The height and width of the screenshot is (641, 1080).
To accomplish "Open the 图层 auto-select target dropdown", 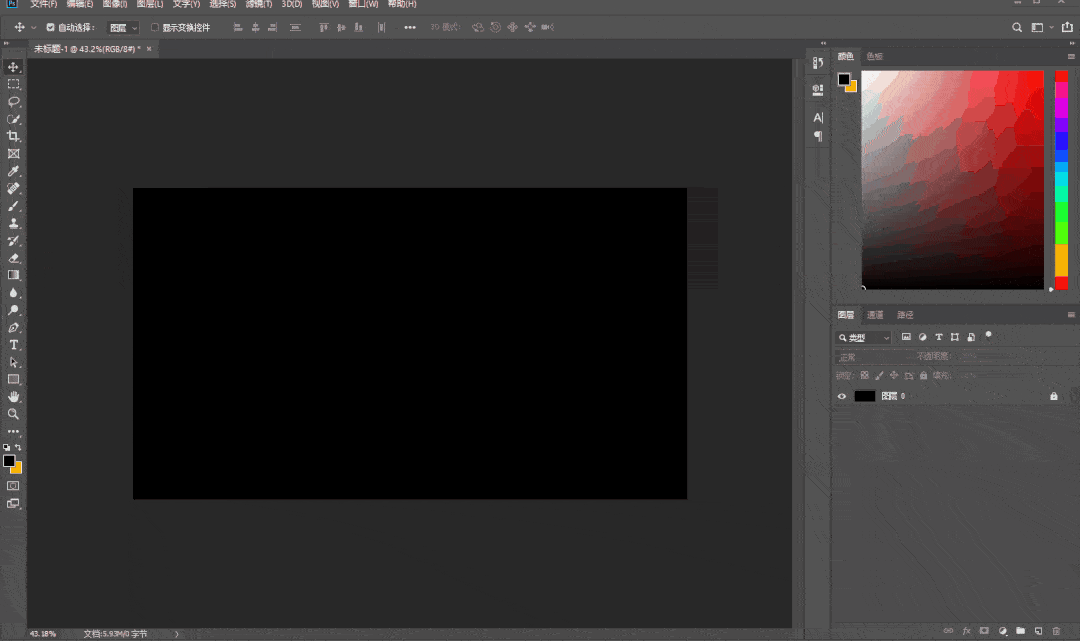I will point(124,27).
